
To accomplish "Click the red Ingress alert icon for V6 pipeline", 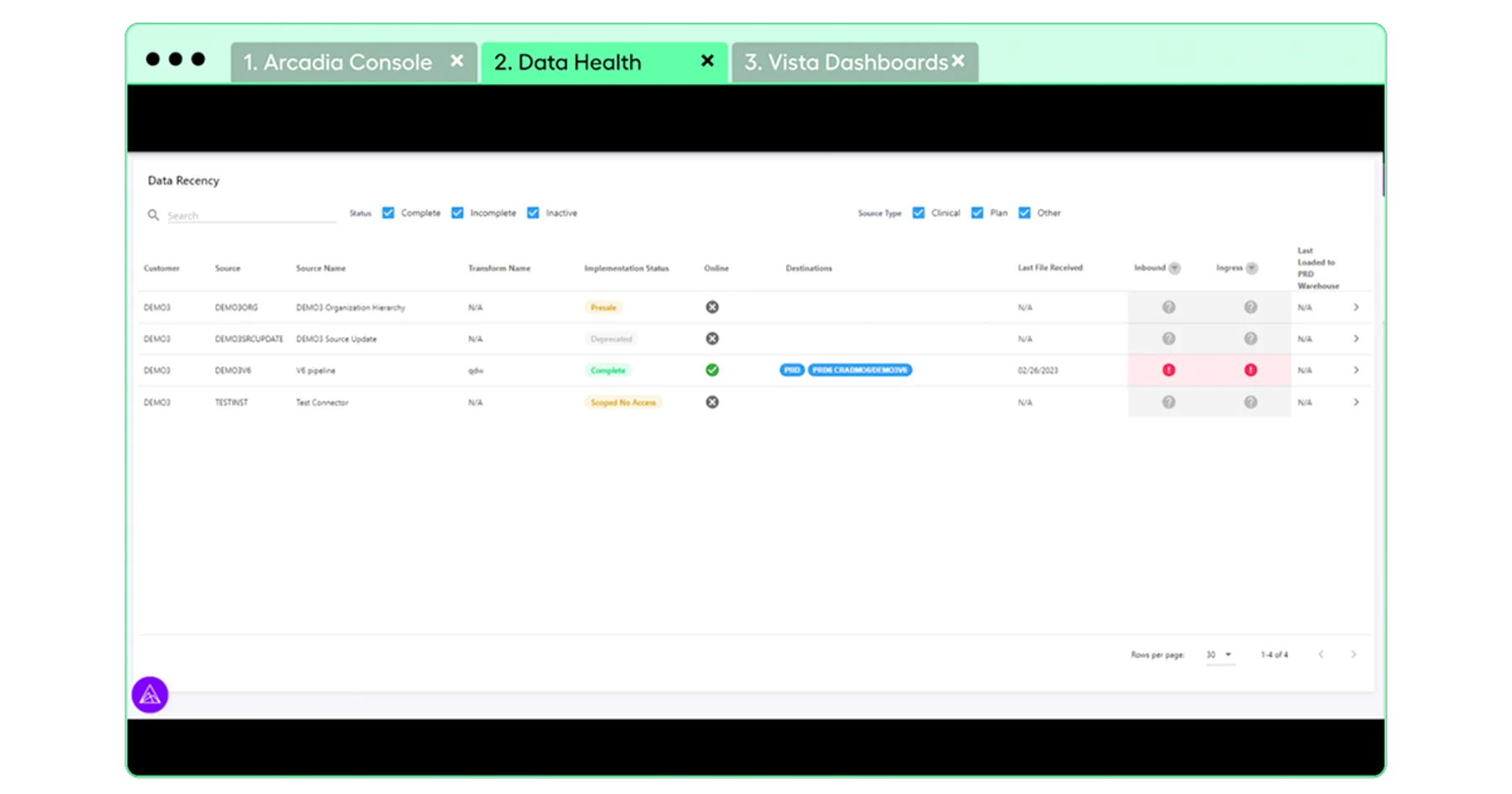I will 1251,370.
